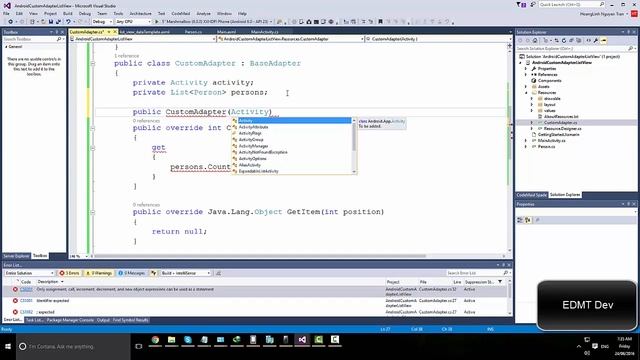The height and width of the screenshot is (360, 640).
Task: Click the filter funnel icon in Error List header
Action: 500,282
